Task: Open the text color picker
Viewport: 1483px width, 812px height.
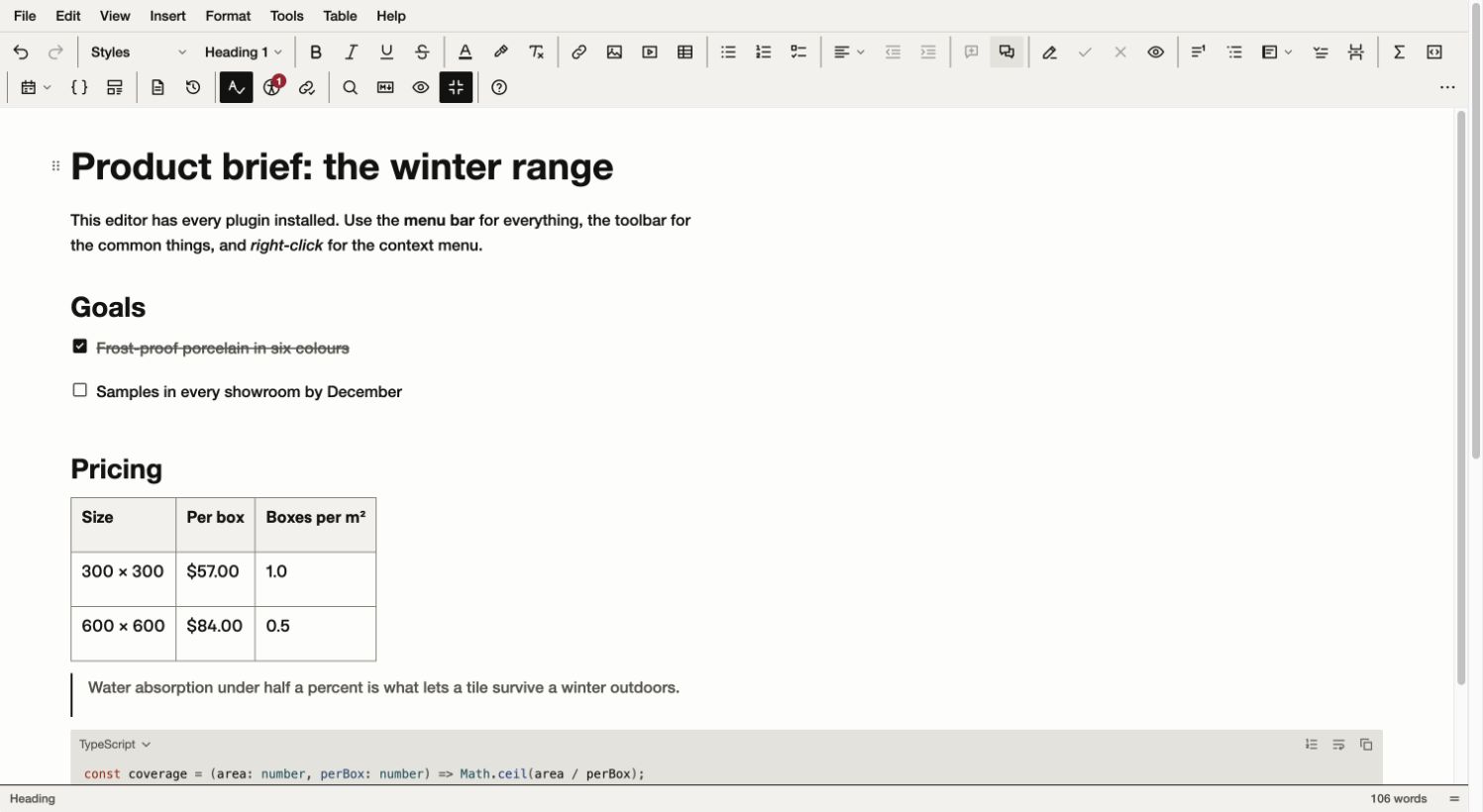Action: pyautogui.click(x=466, y=52)
